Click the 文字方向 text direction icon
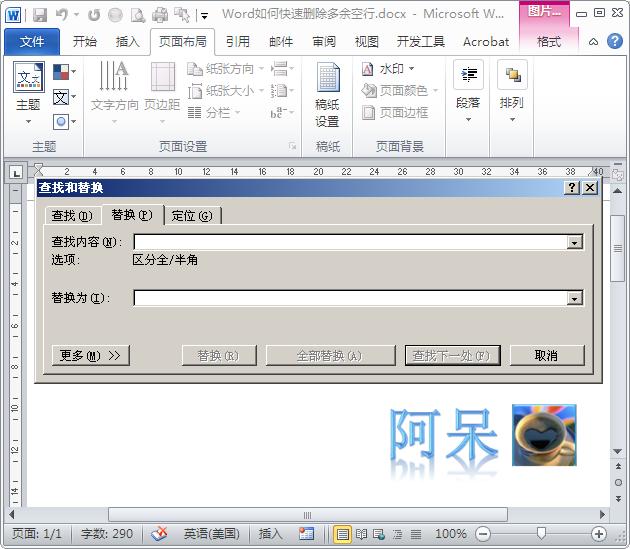The height and width of the screenshot is (549, 630). (114, 76)
